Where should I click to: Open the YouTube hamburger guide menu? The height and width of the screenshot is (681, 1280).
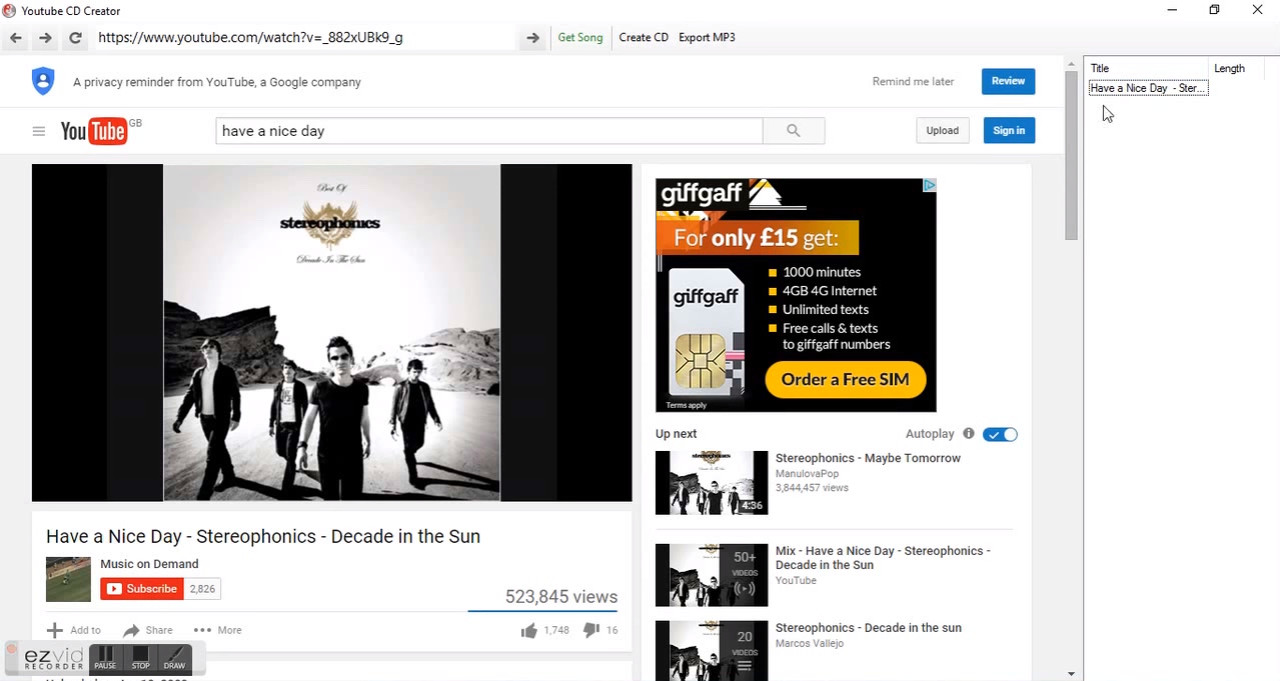pos(39,131)
